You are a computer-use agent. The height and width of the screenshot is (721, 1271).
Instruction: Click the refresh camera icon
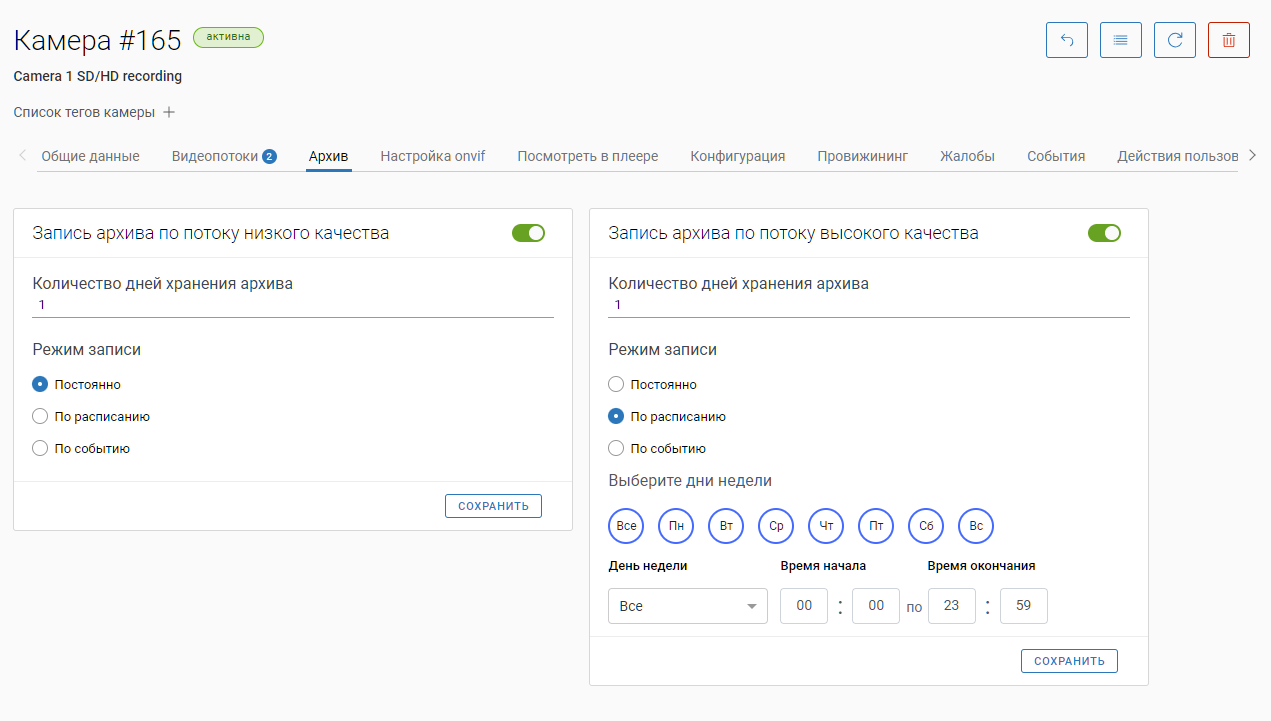coord(1174,40)
